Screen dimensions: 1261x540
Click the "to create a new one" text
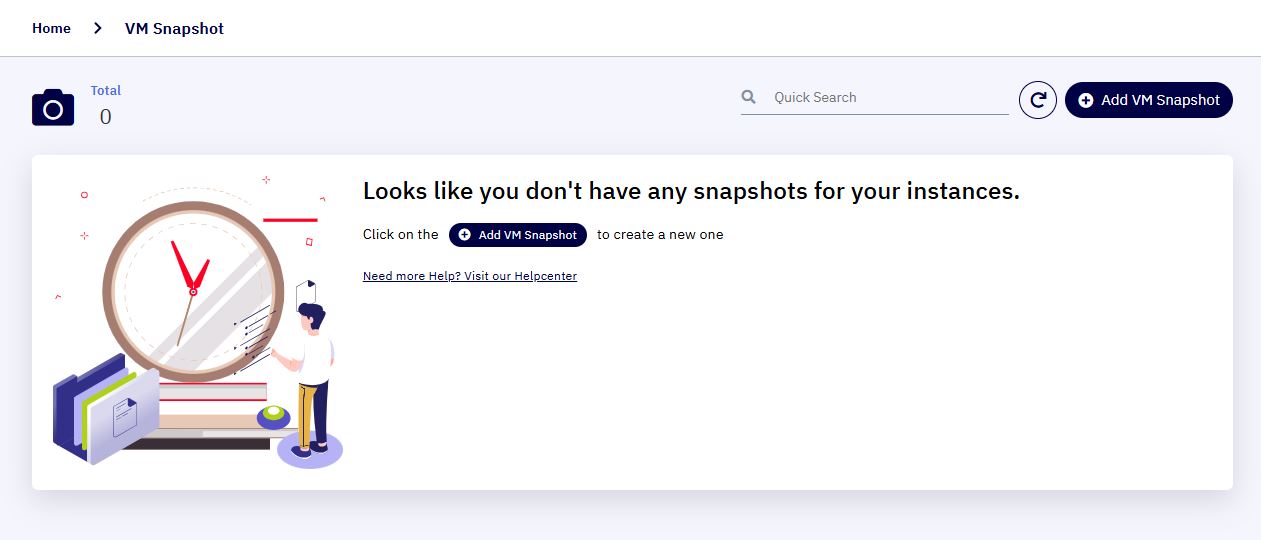[x=660, y=235]
